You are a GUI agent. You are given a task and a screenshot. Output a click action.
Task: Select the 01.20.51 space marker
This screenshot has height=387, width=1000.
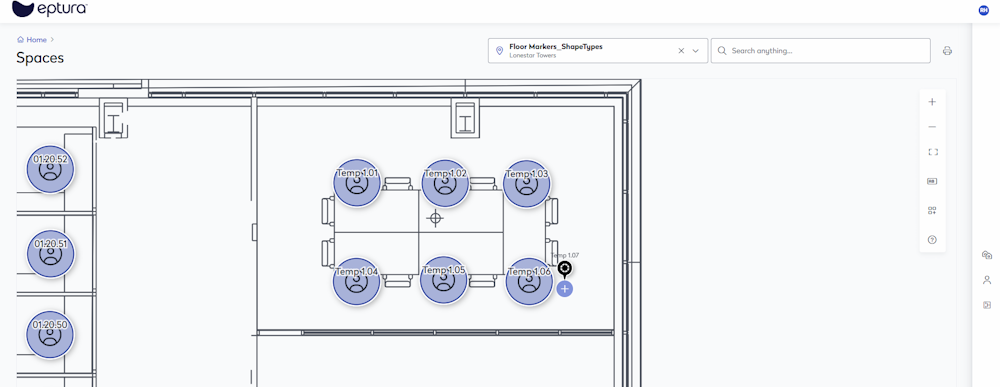50,254
